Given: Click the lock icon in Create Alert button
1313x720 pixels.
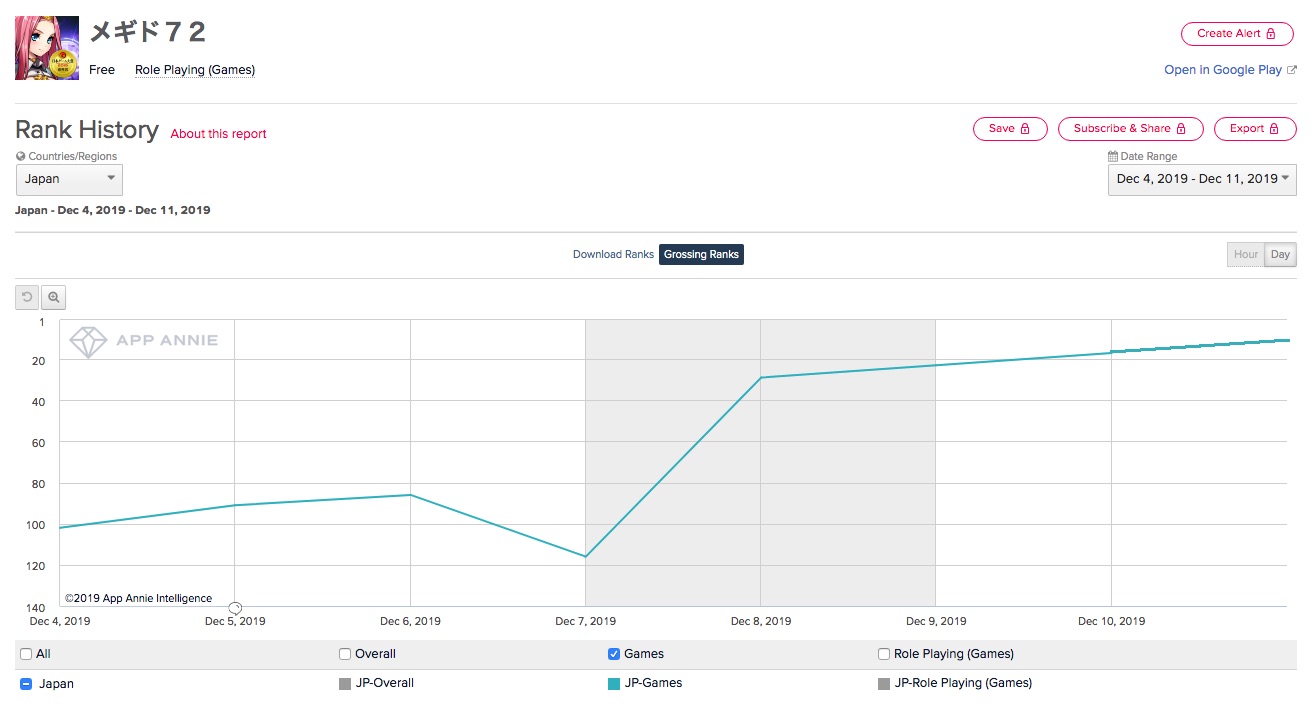Looking at the screenshot, I should (x=1271, y=33).
